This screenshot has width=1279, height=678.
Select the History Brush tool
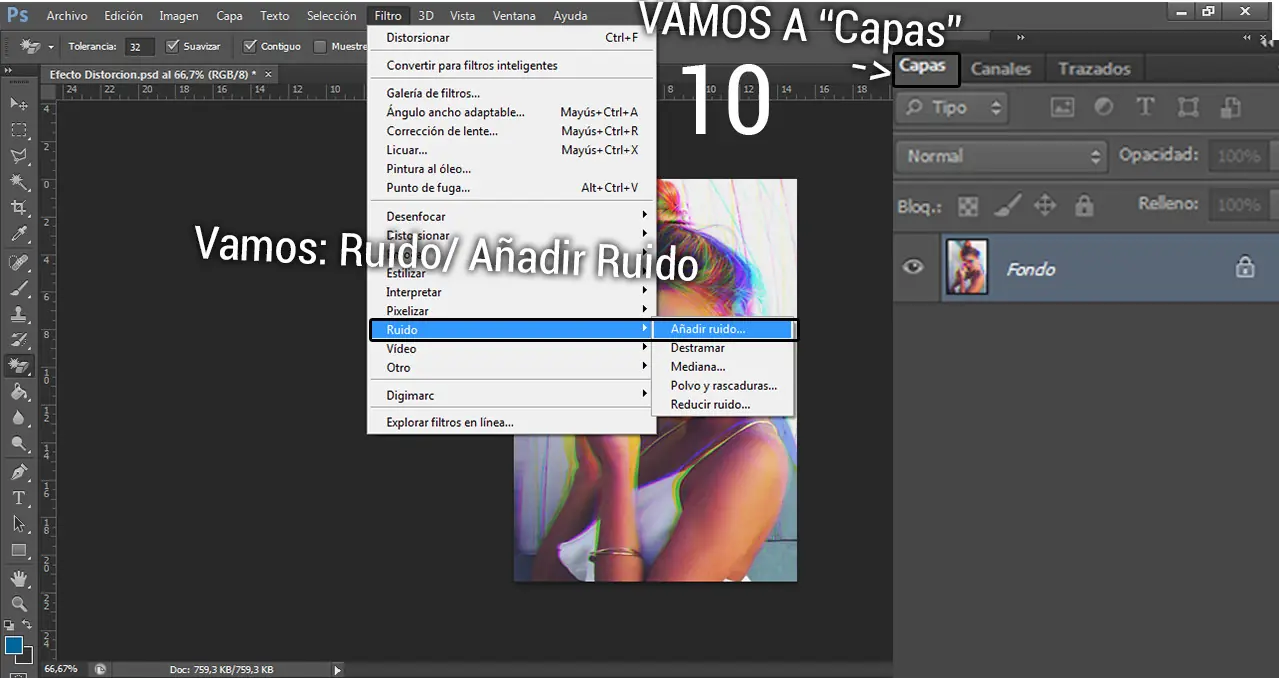19,341
